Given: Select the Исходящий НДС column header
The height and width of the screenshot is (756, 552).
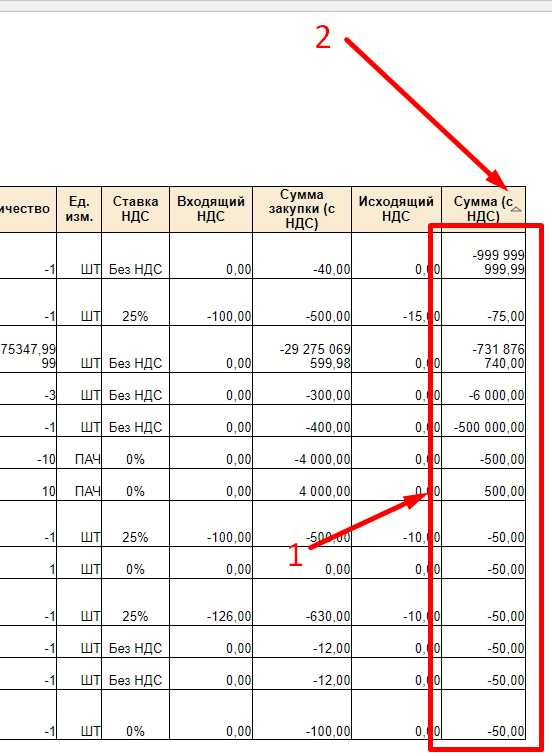Looking at the screenshot, I should tap(396, 209).
